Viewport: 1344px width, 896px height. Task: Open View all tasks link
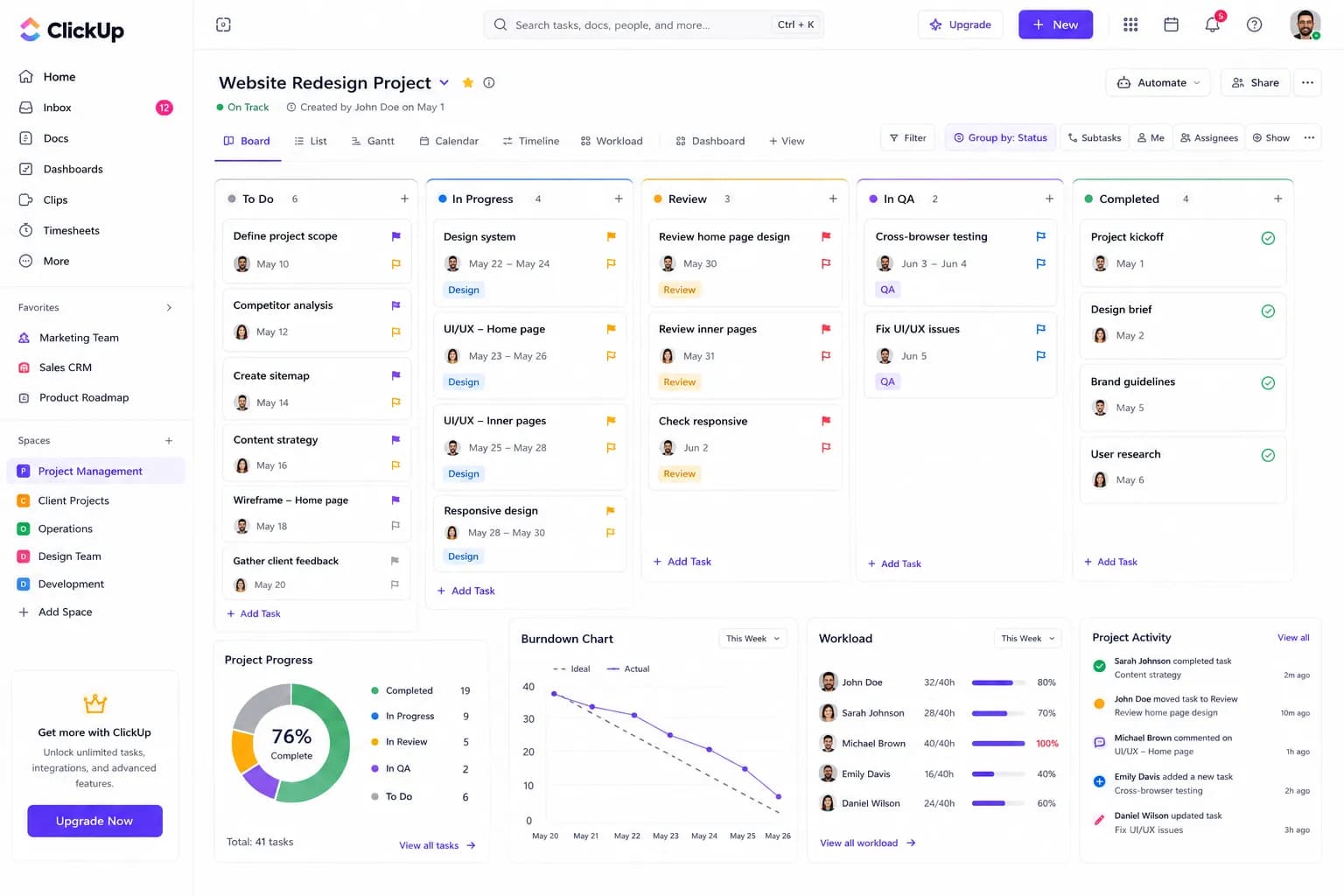(x=437, y=845)
